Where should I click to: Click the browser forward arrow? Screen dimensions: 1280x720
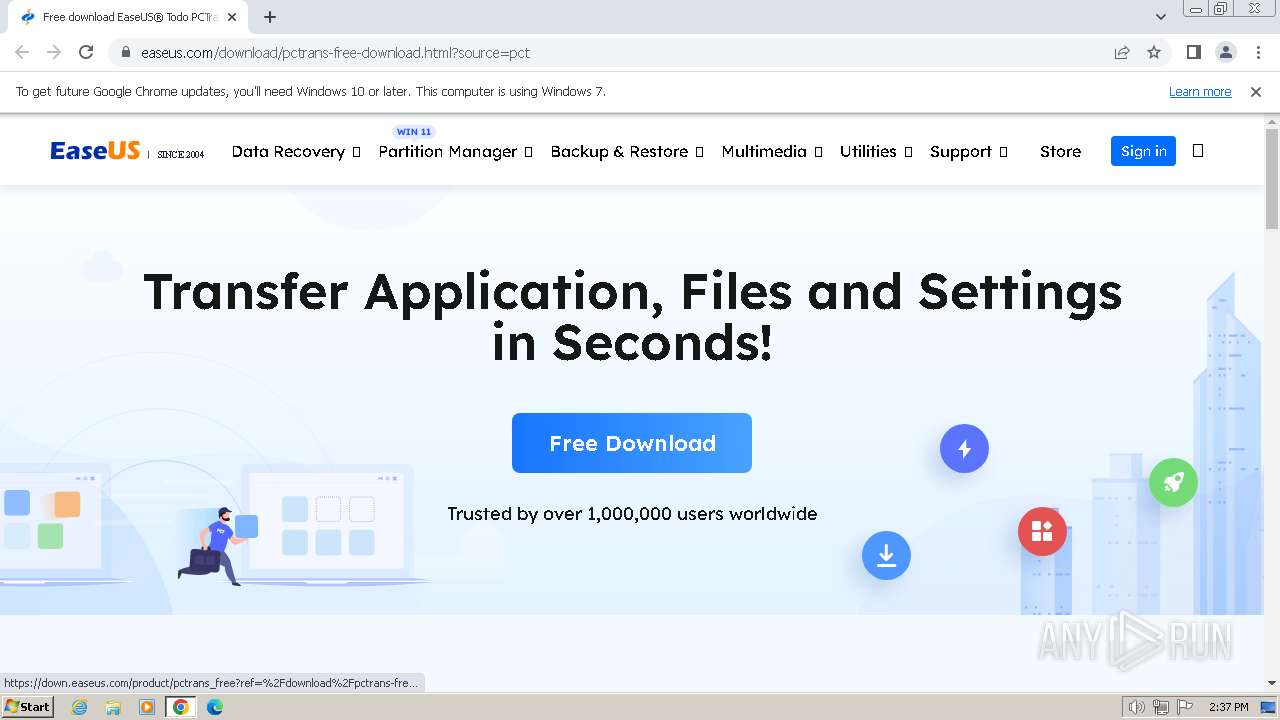pos(54,52)
